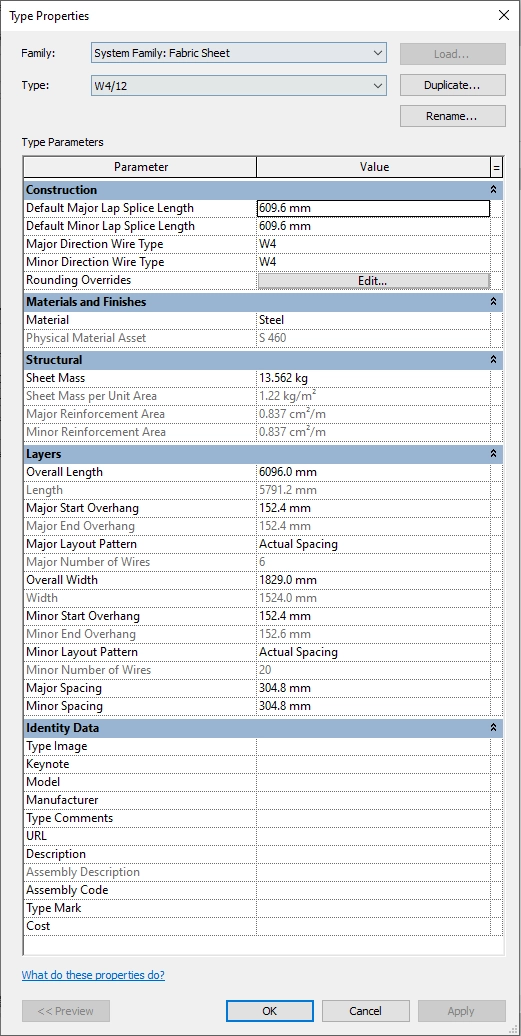Click the Type Mark value cell
The height and width of the screenshot is (1036, 521).
pos(373,908)
